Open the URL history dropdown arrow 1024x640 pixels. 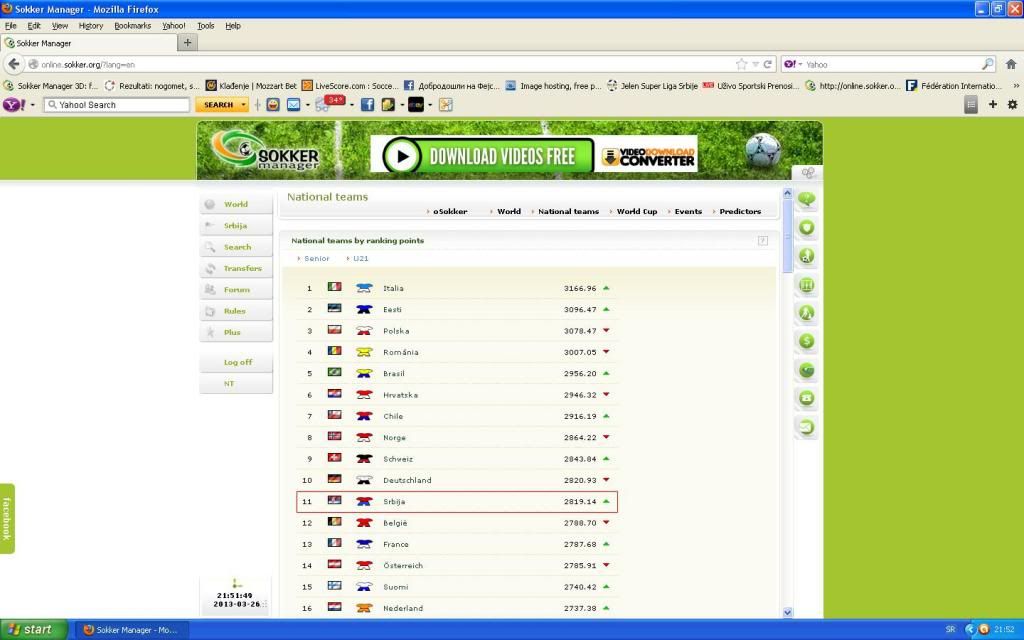[x=756, y=64]
